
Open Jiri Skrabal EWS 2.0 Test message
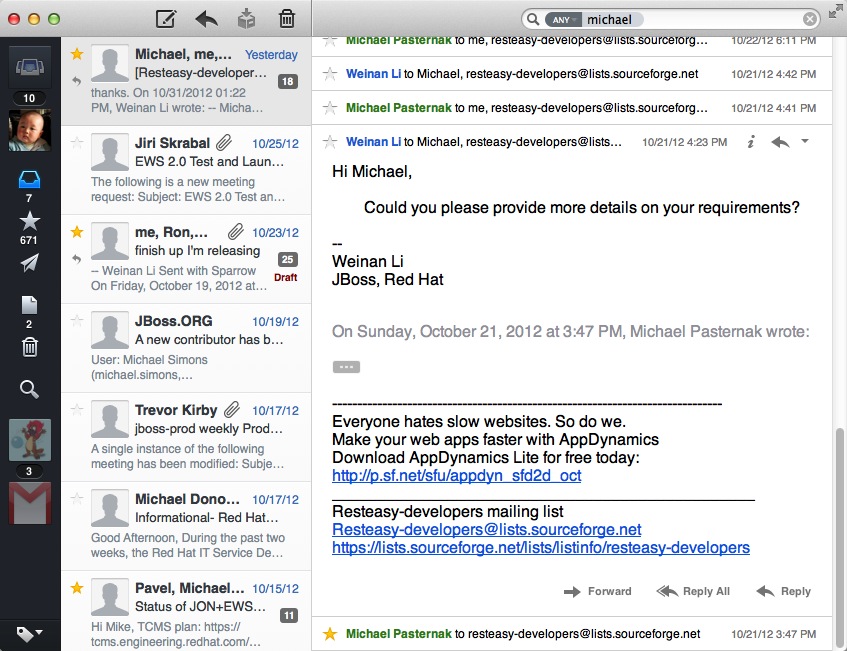[x=186, y=170]
